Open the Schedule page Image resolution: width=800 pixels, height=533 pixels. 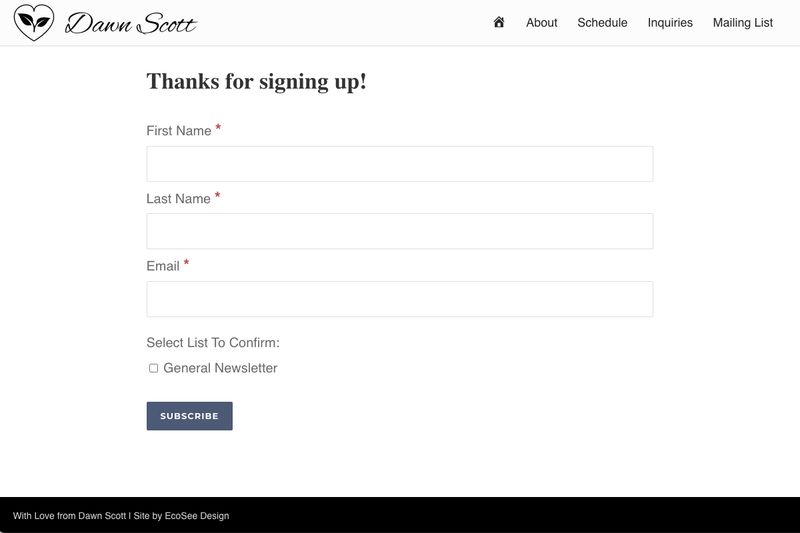tap(602, 22)
